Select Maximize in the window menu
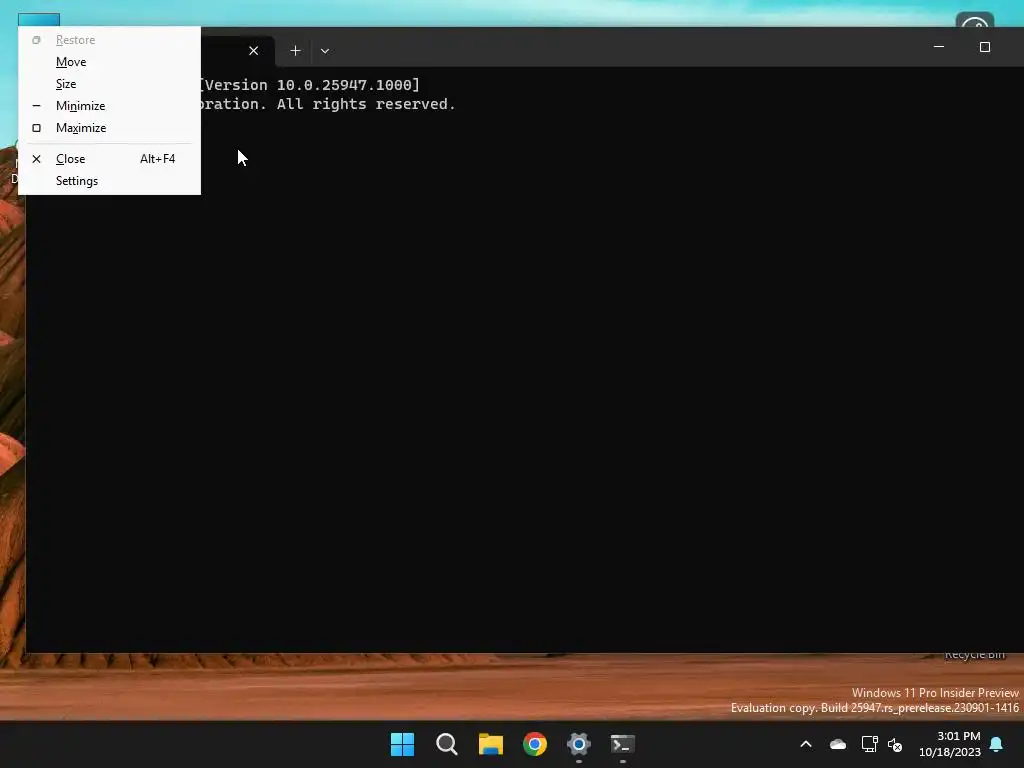 coord(109,128)
